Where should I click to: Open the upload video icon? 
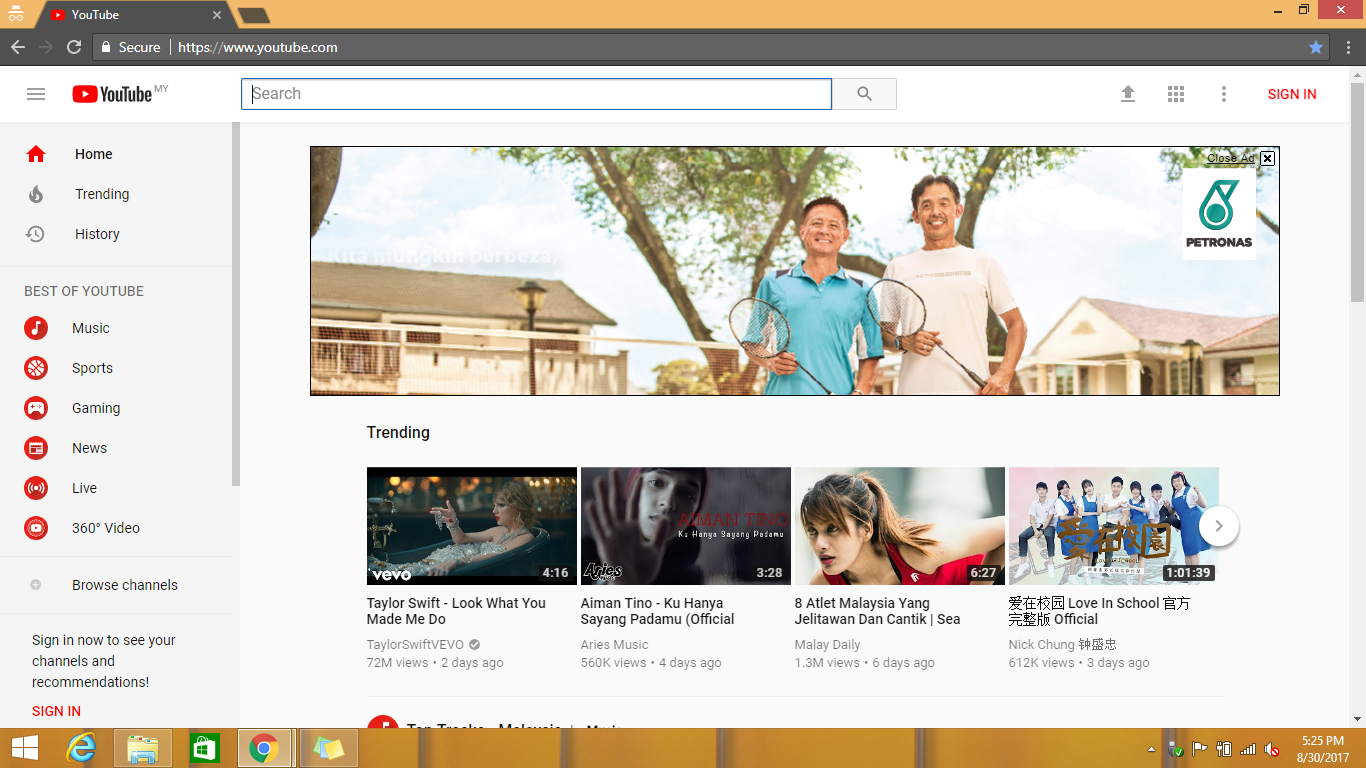click(1128, 94)
